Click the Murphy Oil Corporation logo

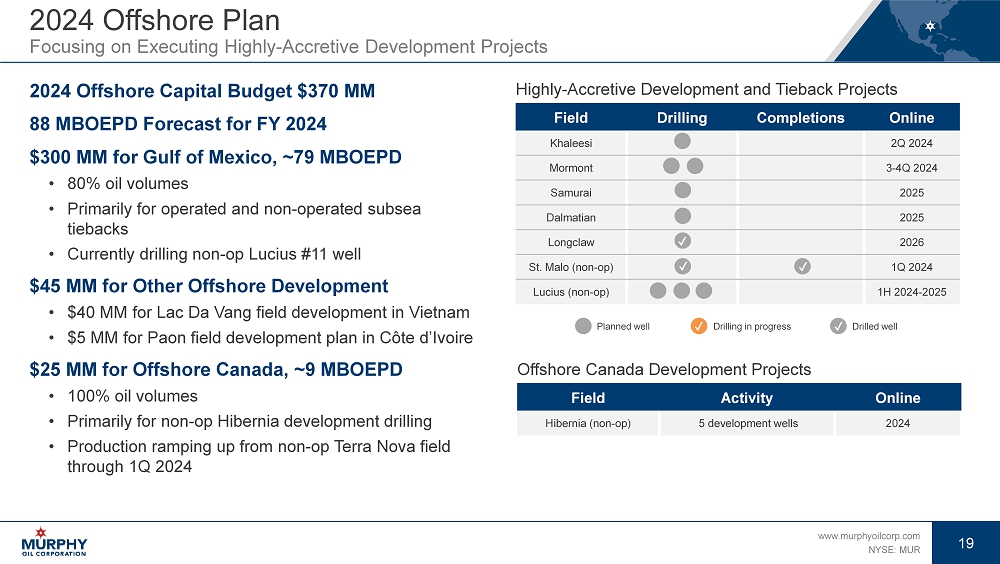(54, 541)
